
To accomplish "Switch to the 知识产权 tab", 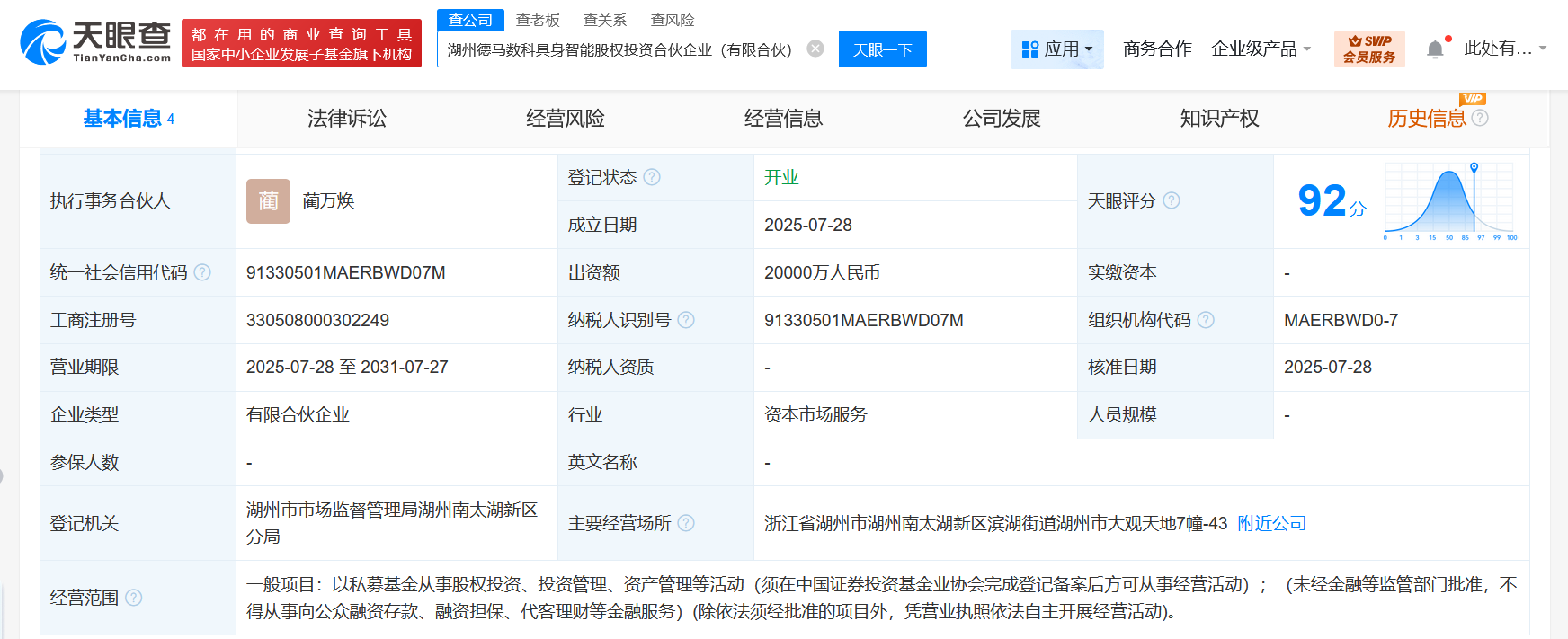I will coord(1219,119).
